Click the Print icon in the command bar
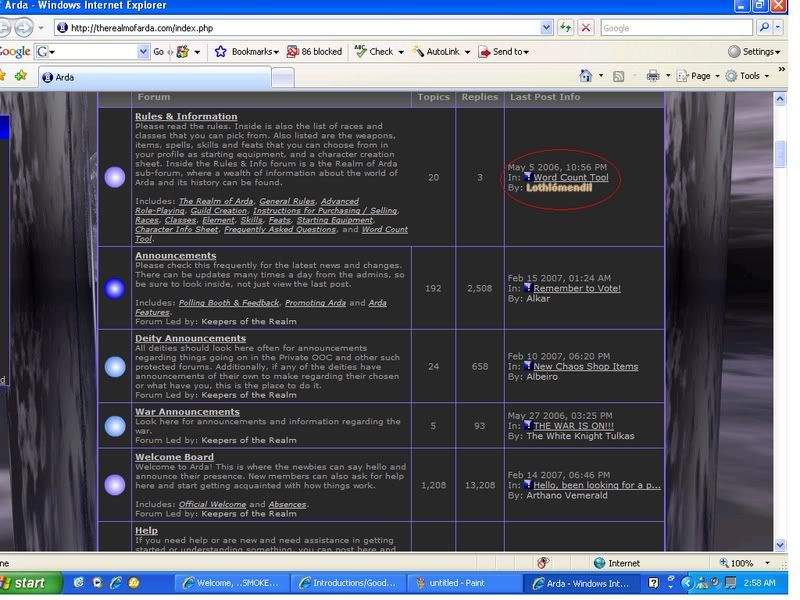This screenshot has width=800, height=600. pos(652,76)
